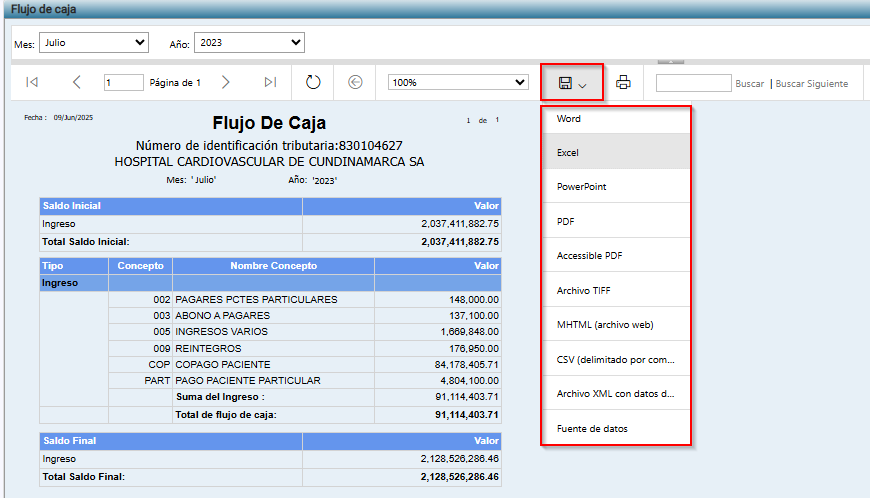The image size is (870, 498).
Task: Navigate back to parent report
Action: 355,82
